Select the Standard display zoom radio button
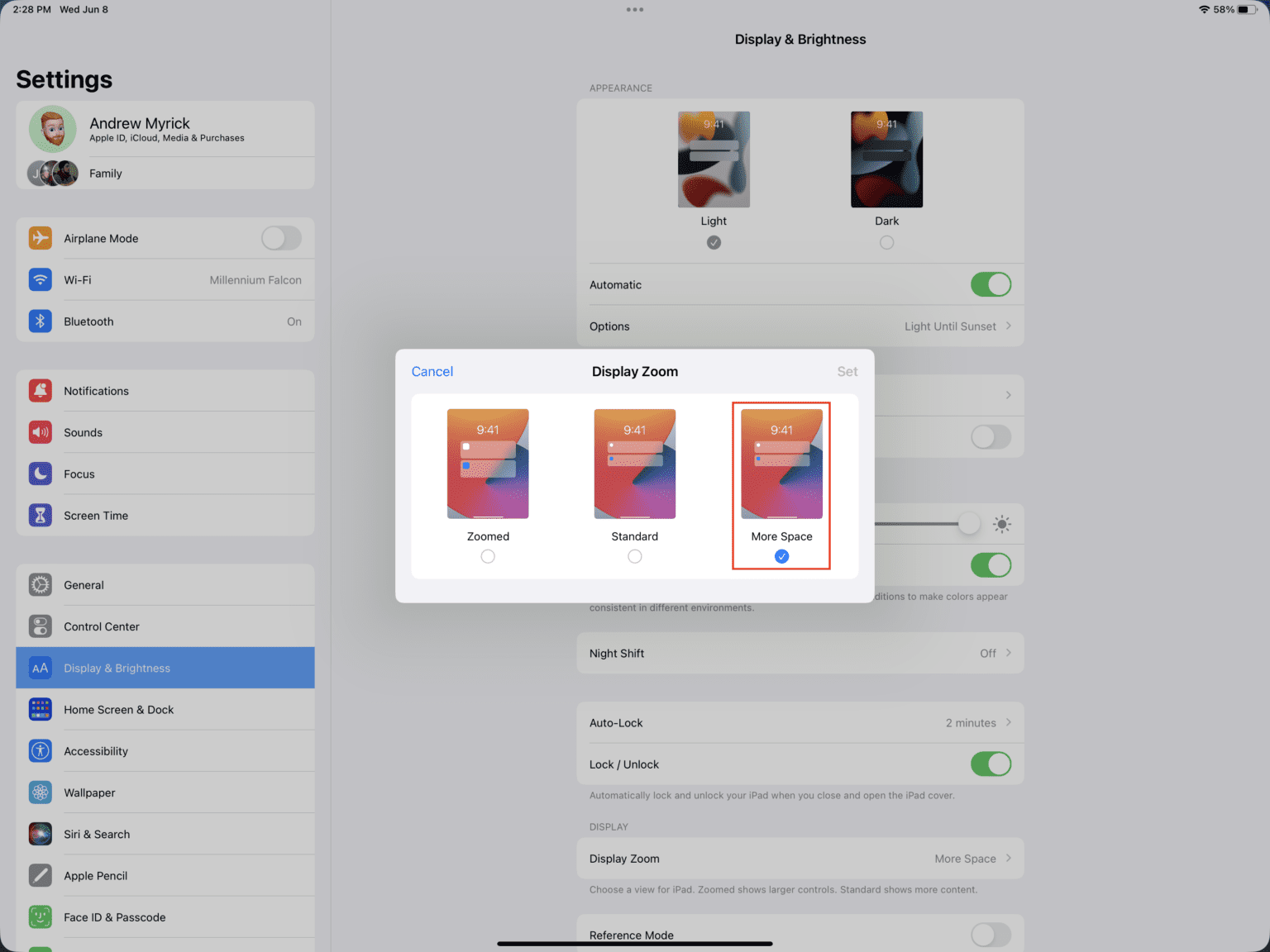Viewport: 1270px width, 952px height. point(634,556)
